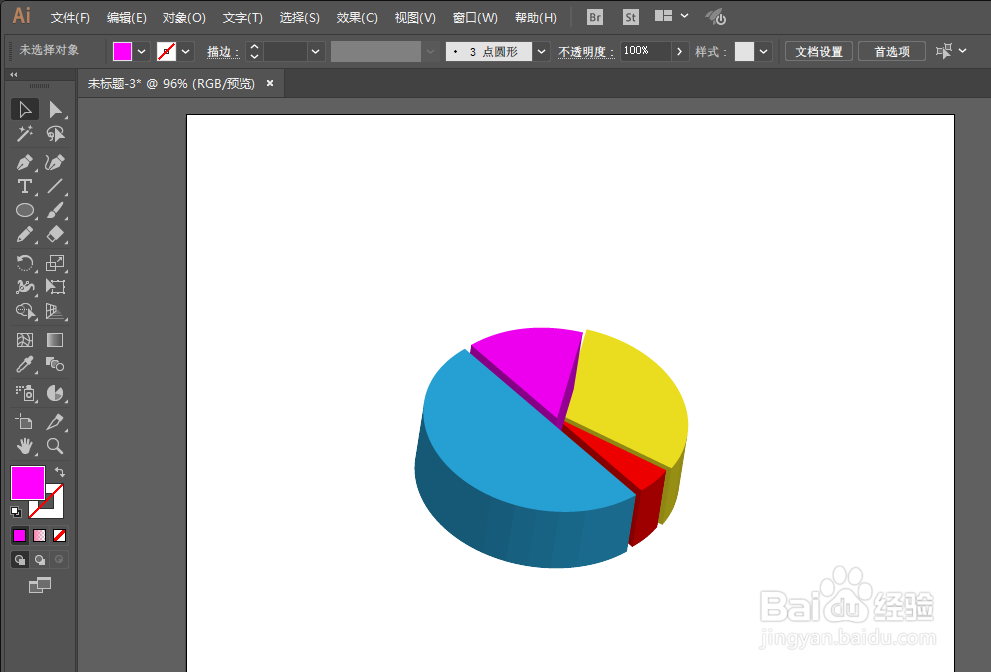Choose the Perspective Grid tool
This screenshot has width=991, height=672.
point(55,311)
